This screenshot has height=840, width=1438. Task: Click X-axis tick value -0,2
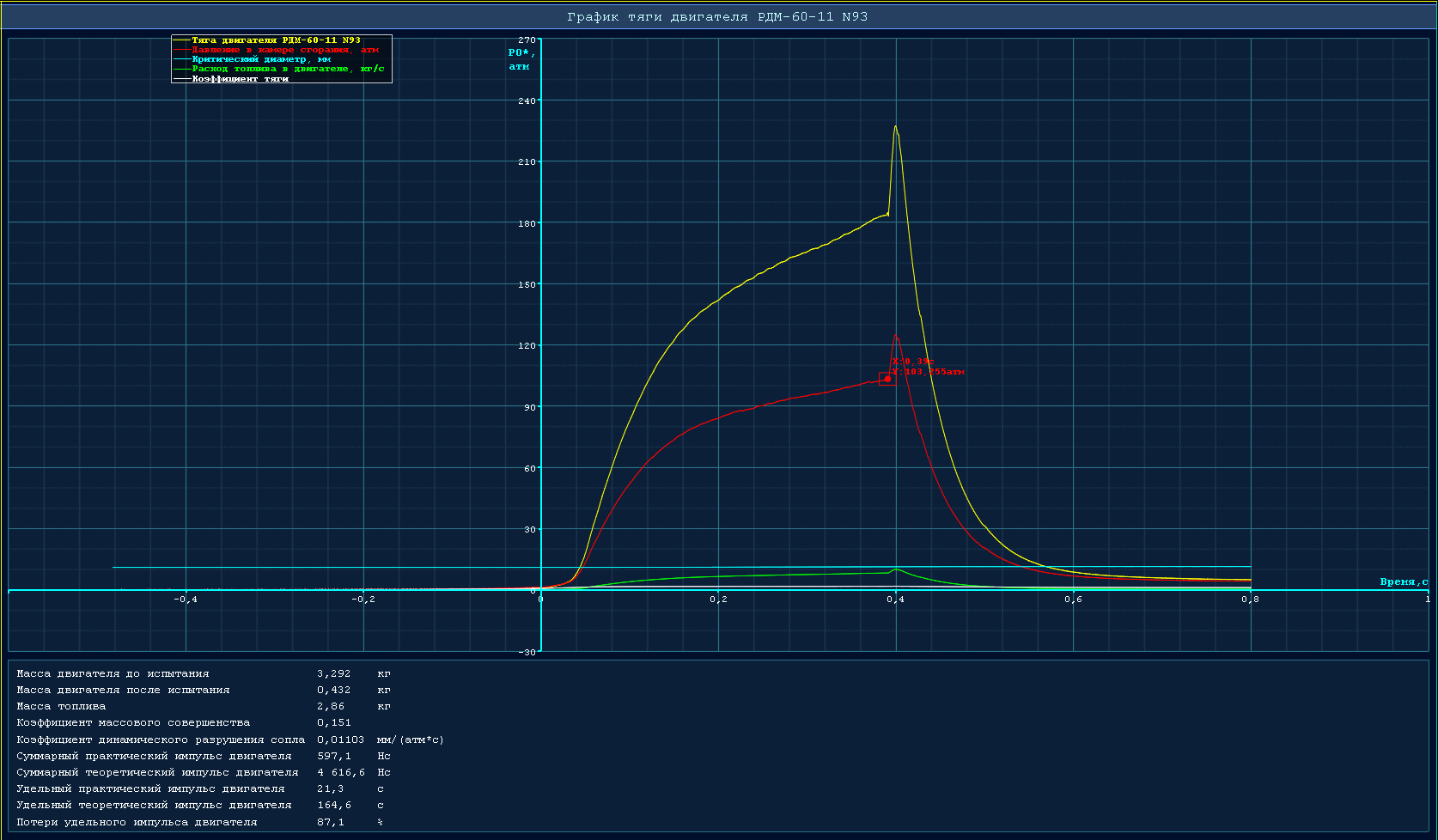coord(363,600)
